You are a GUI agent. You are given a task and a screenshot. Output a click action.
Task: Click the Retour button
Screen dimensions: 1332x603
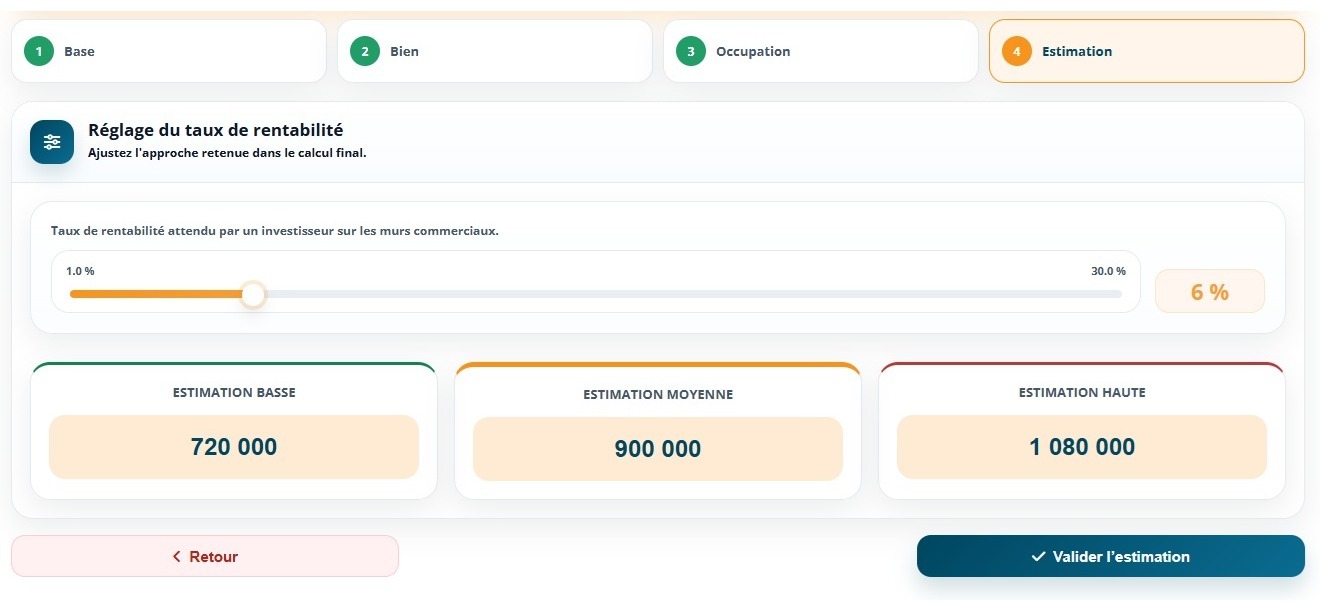(x=205, y=556)
